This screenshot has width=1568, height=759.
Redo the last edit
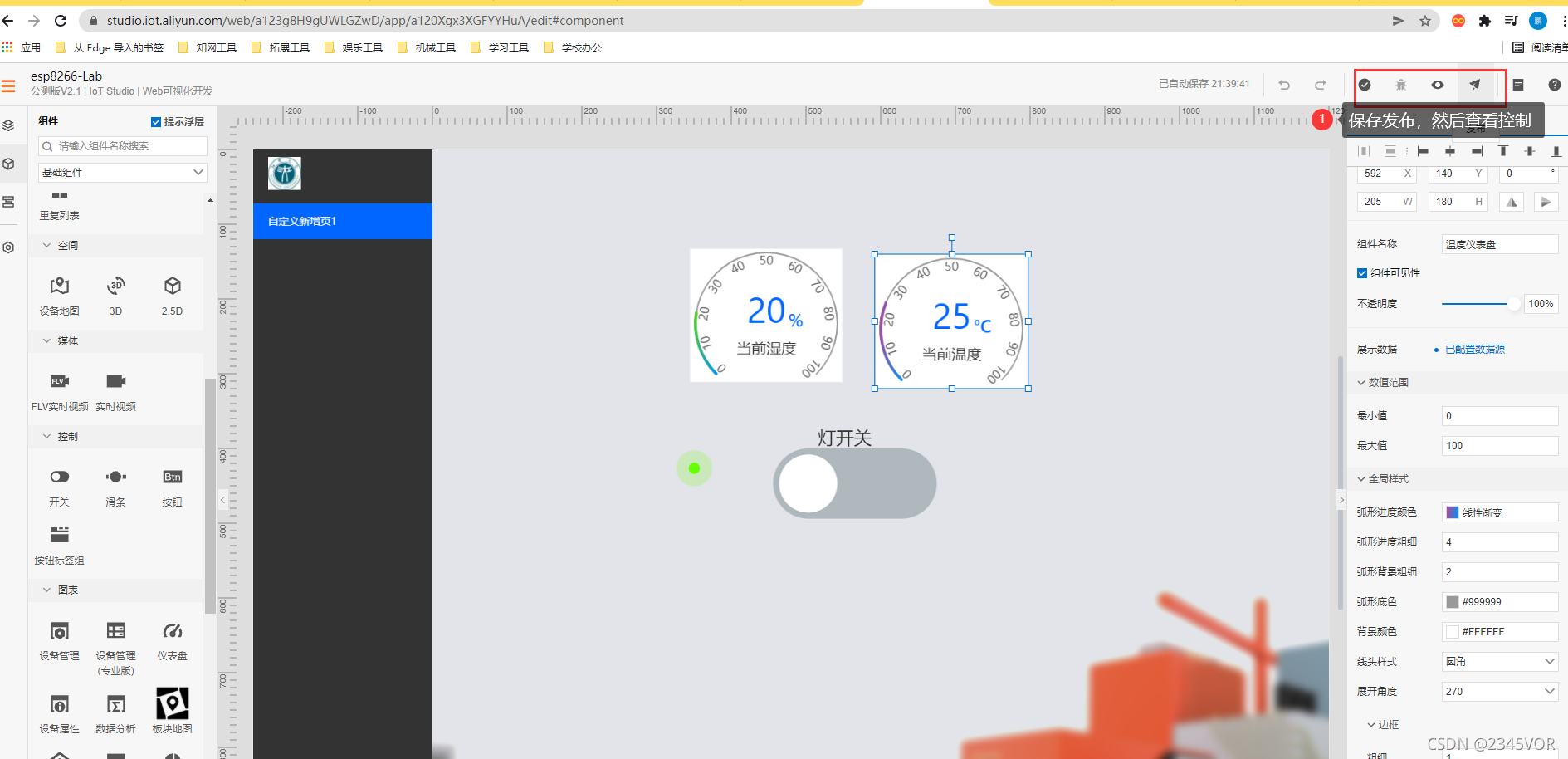(x=1321, y=85)
